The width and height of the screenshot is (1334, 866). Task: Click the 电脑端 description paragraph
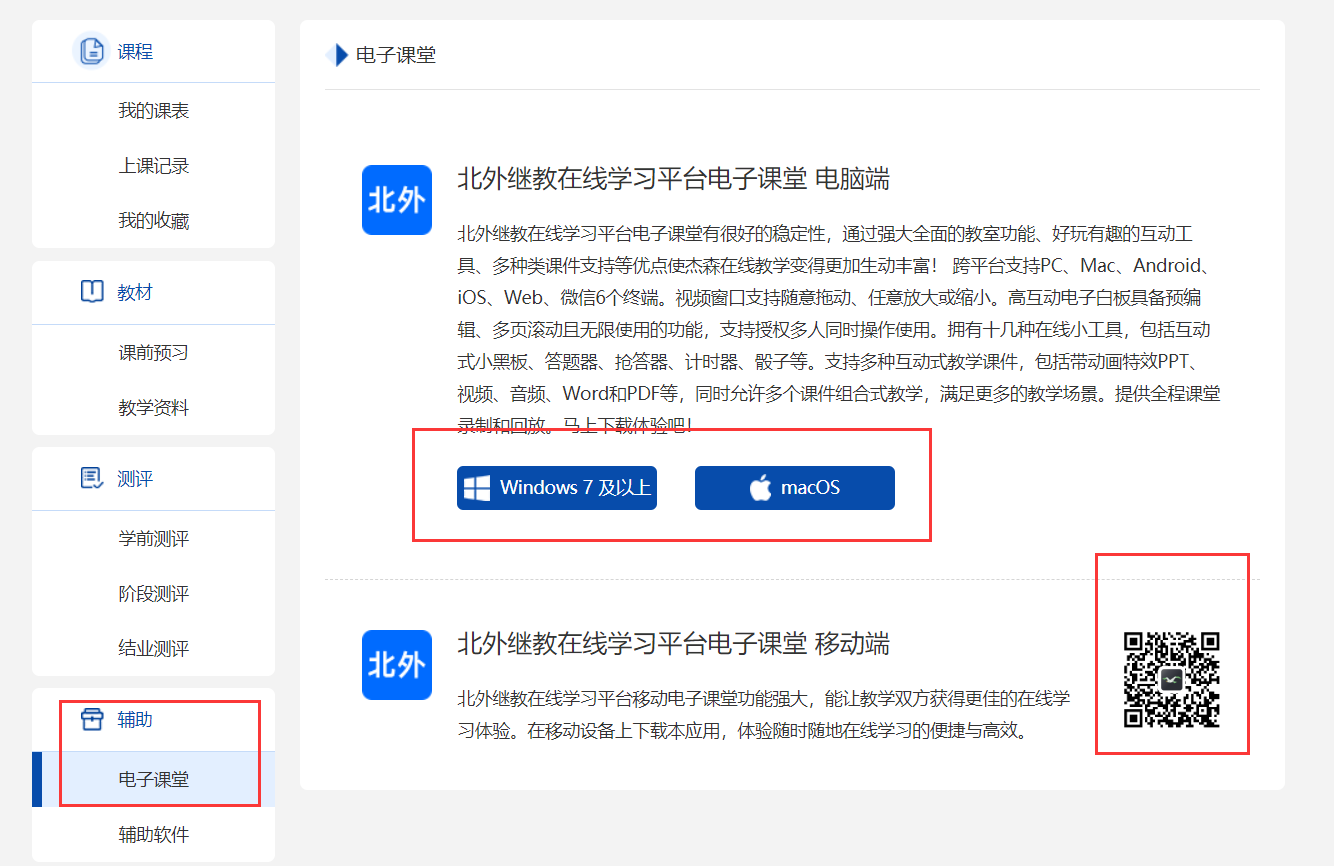point(839,330)
